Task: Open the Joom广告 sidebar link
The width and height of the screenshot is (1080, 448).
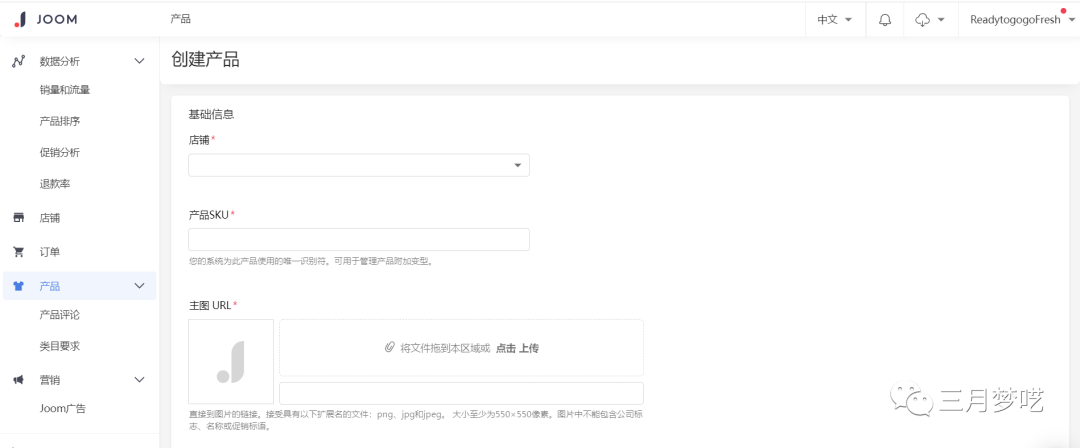Action: pos(62,408)
